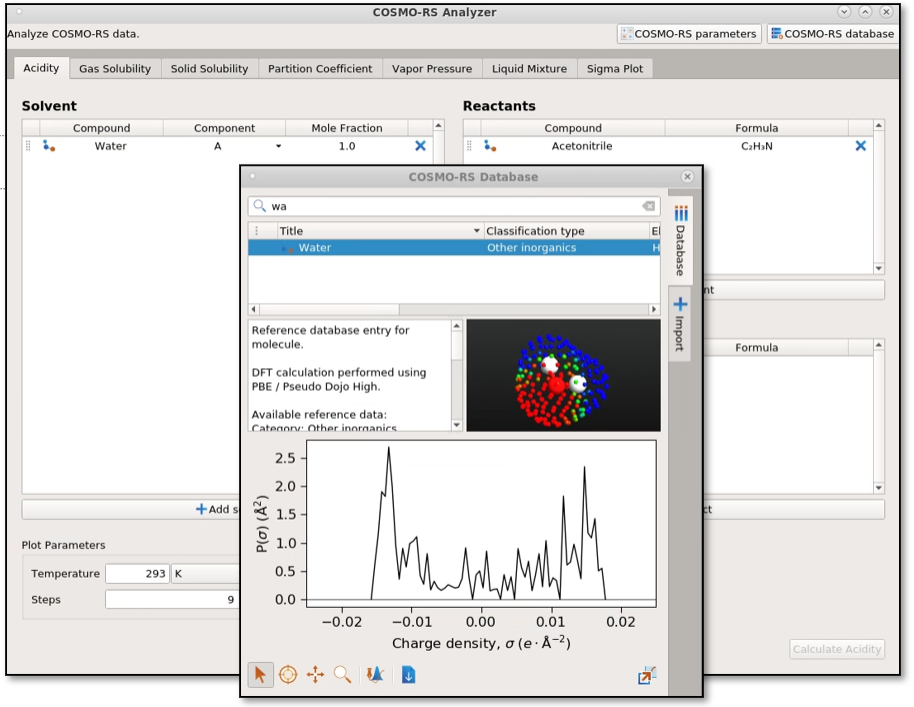Open the Component dropdown for Water
Screen dimensions: 914x707
coord(279,146)
